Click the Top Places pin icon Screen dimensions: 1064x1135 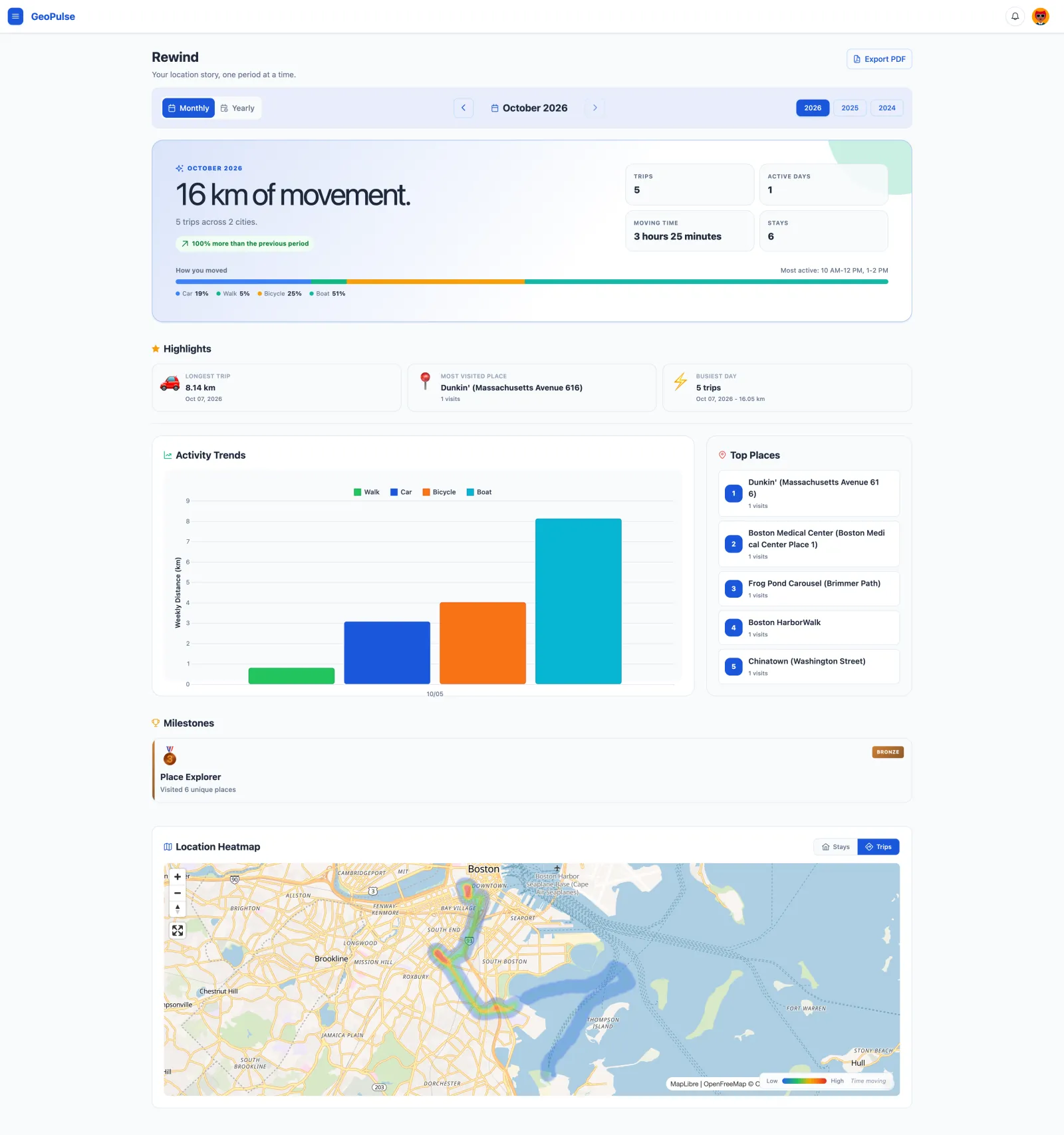point(722,455)
